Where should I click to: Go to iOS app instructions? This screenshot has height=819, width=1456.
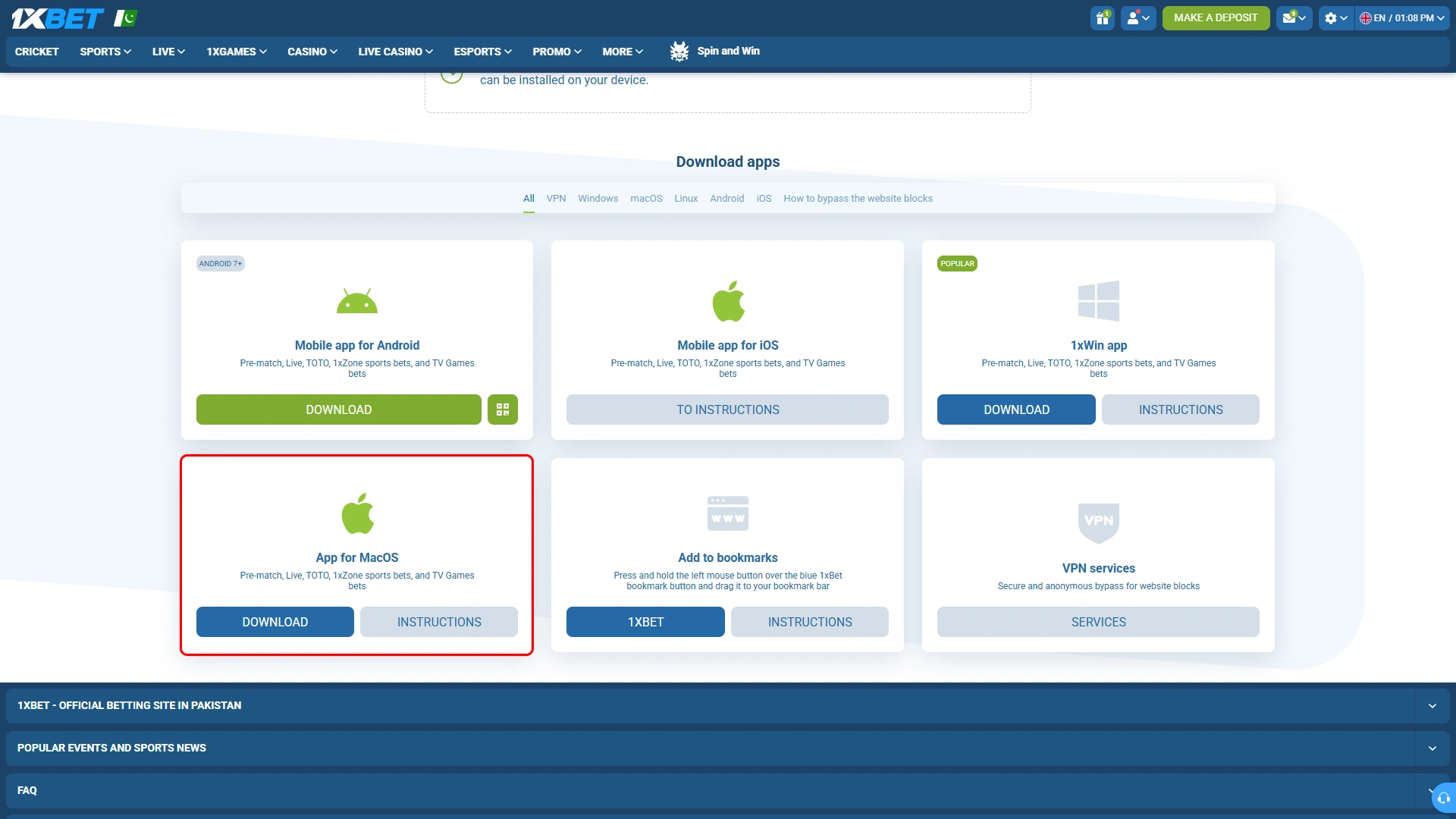click(x=728, y=409)
